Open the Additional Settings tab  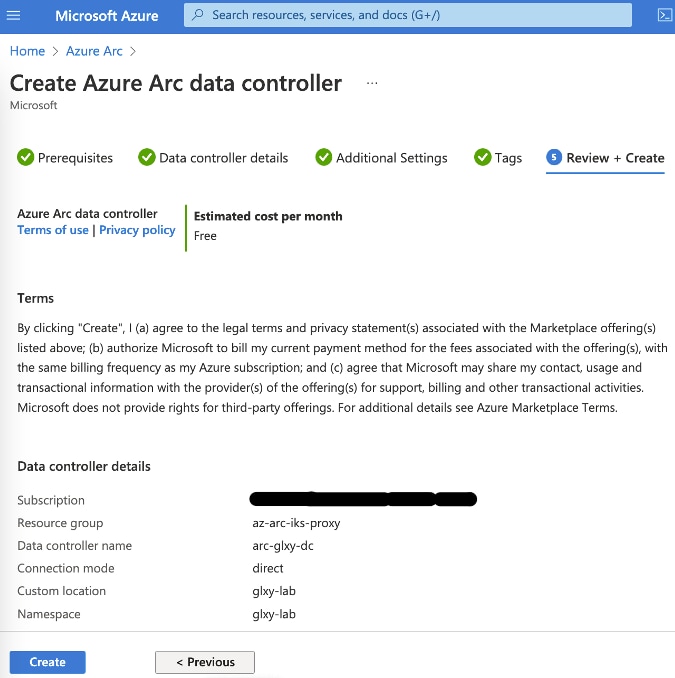(381, 158)
